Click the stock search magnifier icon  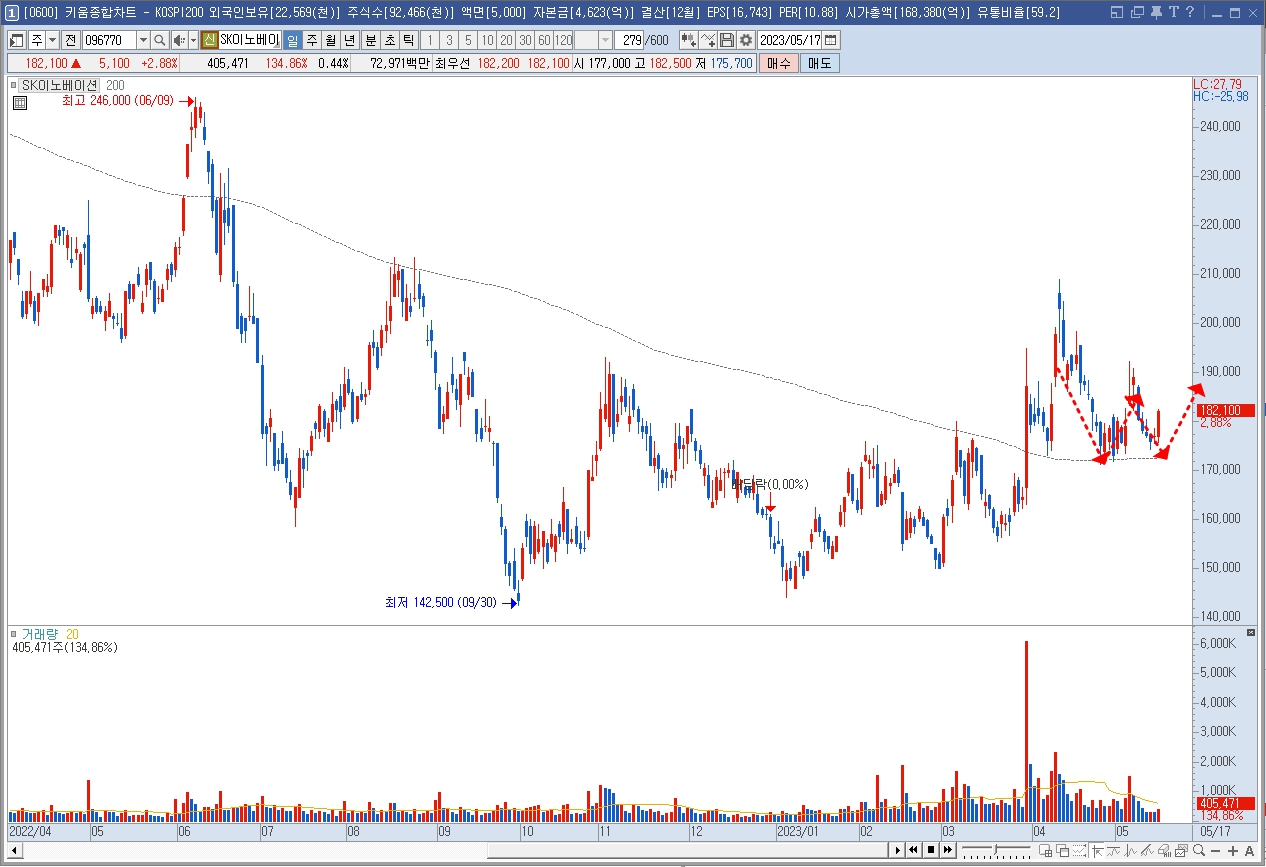pyautogui.click(x=159, y=40)
